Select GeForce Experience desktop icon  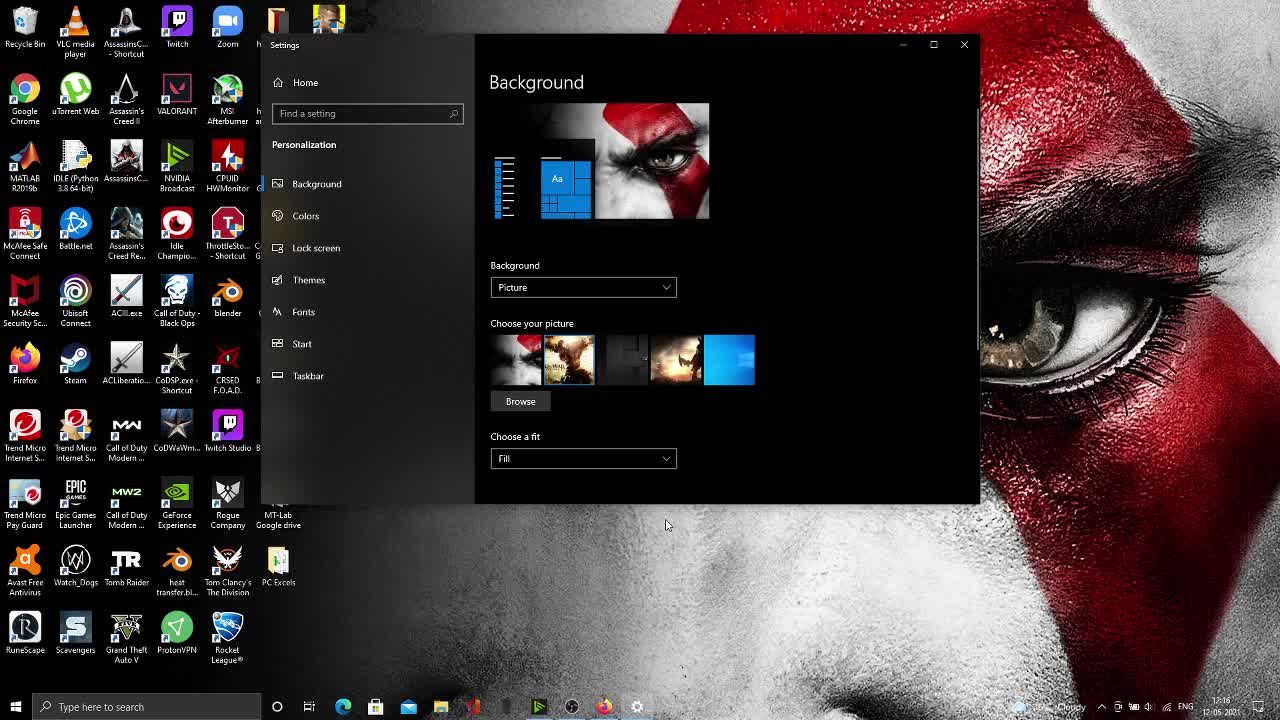[x=177, y=504]
